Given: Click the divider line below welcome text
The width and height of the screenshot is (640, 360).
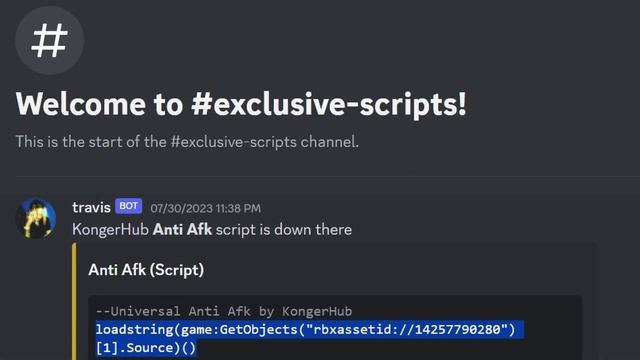Looking at the screenshot, I should click(328, 176).
